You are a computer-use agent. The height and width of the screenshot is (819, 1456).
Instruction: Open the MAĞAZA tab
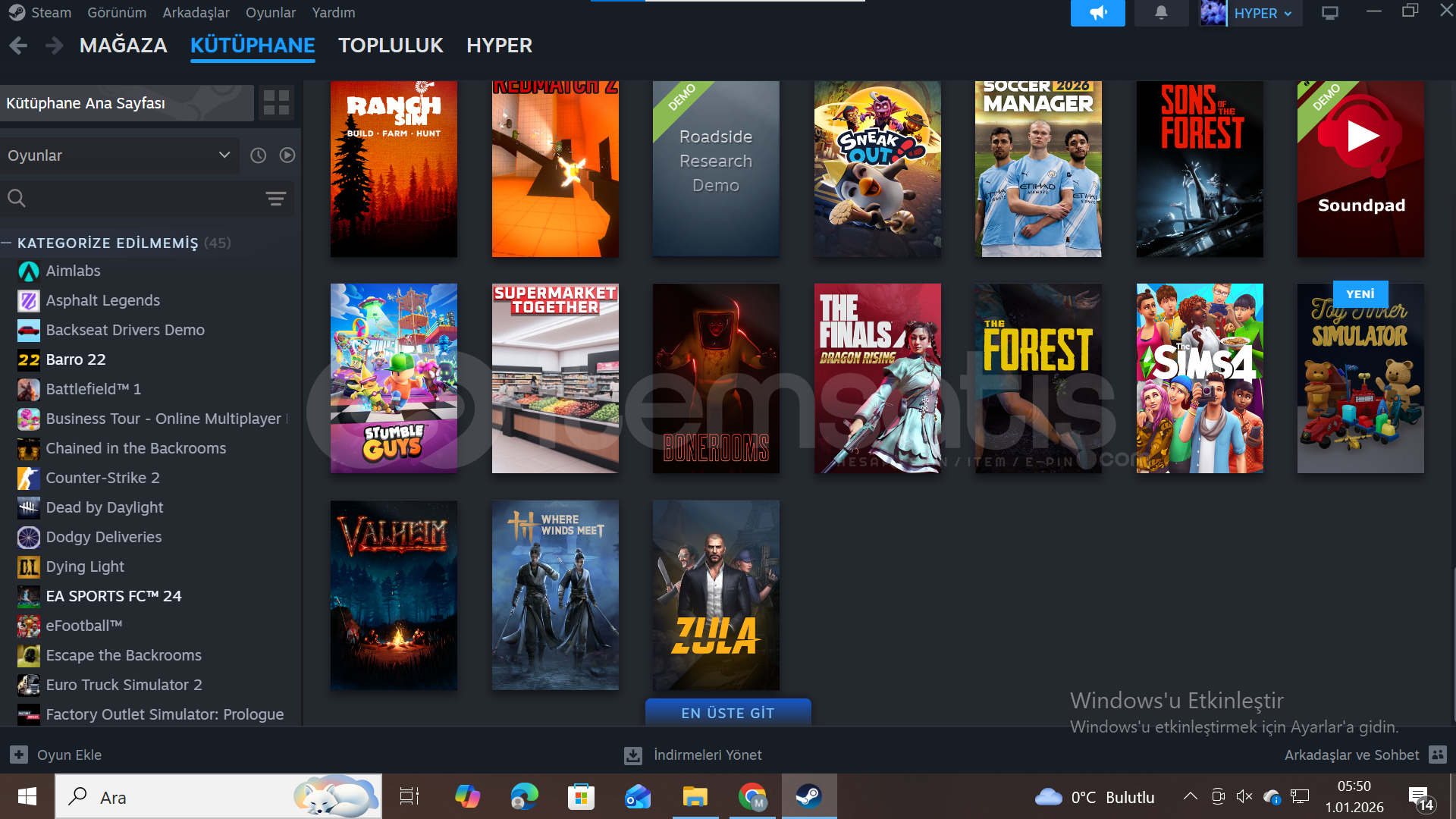click(x=123, y=45)
